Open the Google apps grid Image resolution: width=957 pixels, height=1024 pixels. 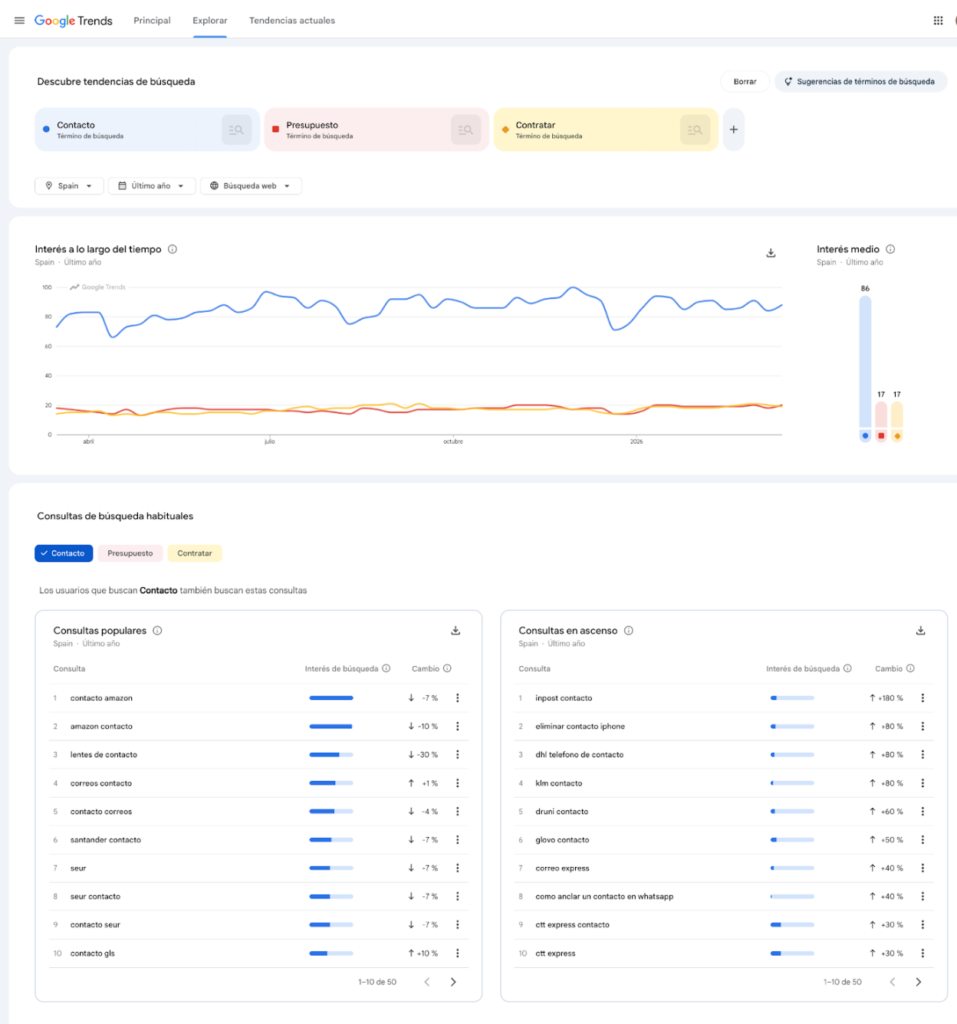pyautogui.click(x=937, y=20)
